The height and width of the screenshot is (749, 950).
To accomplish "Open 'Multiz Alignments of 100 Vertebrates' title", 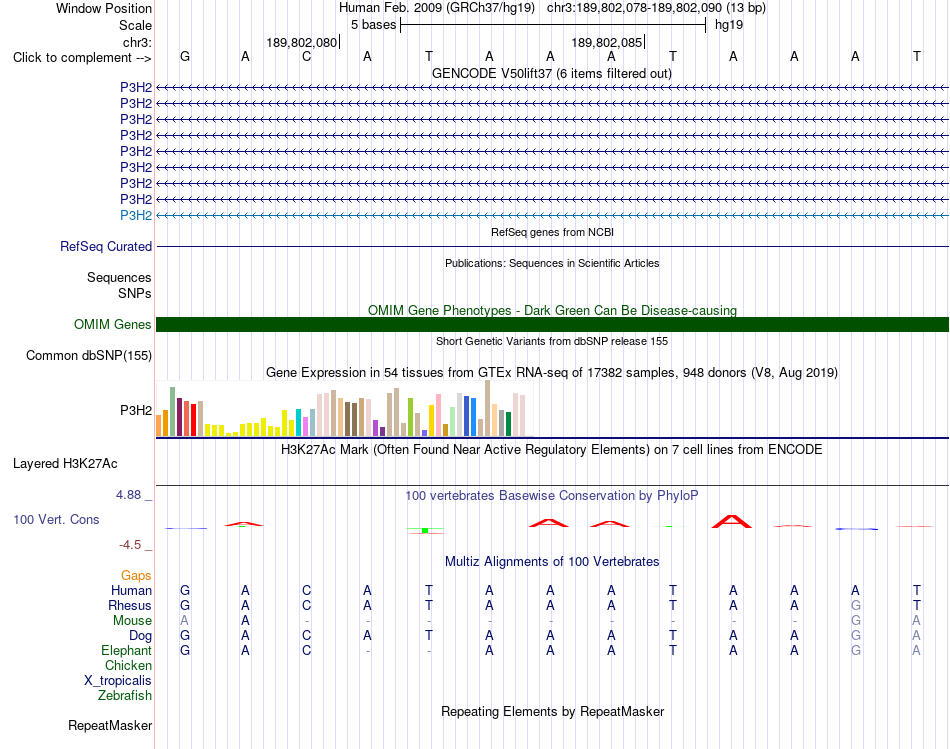I will coord(552,562).
